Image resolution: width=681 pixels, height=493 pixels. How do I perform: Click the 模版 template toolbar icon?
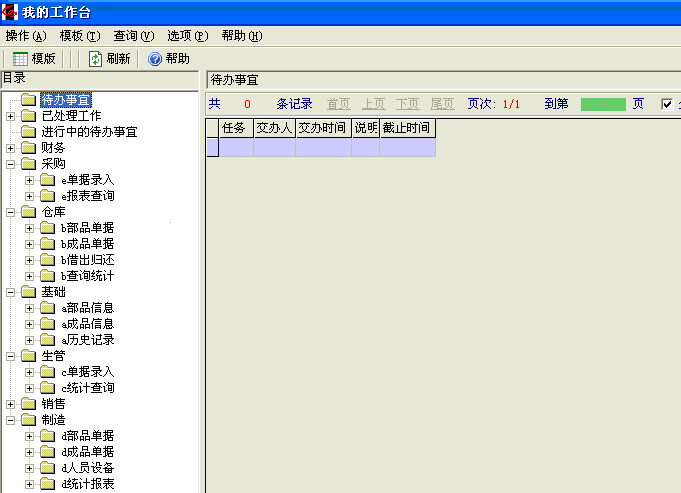[20, 59]
